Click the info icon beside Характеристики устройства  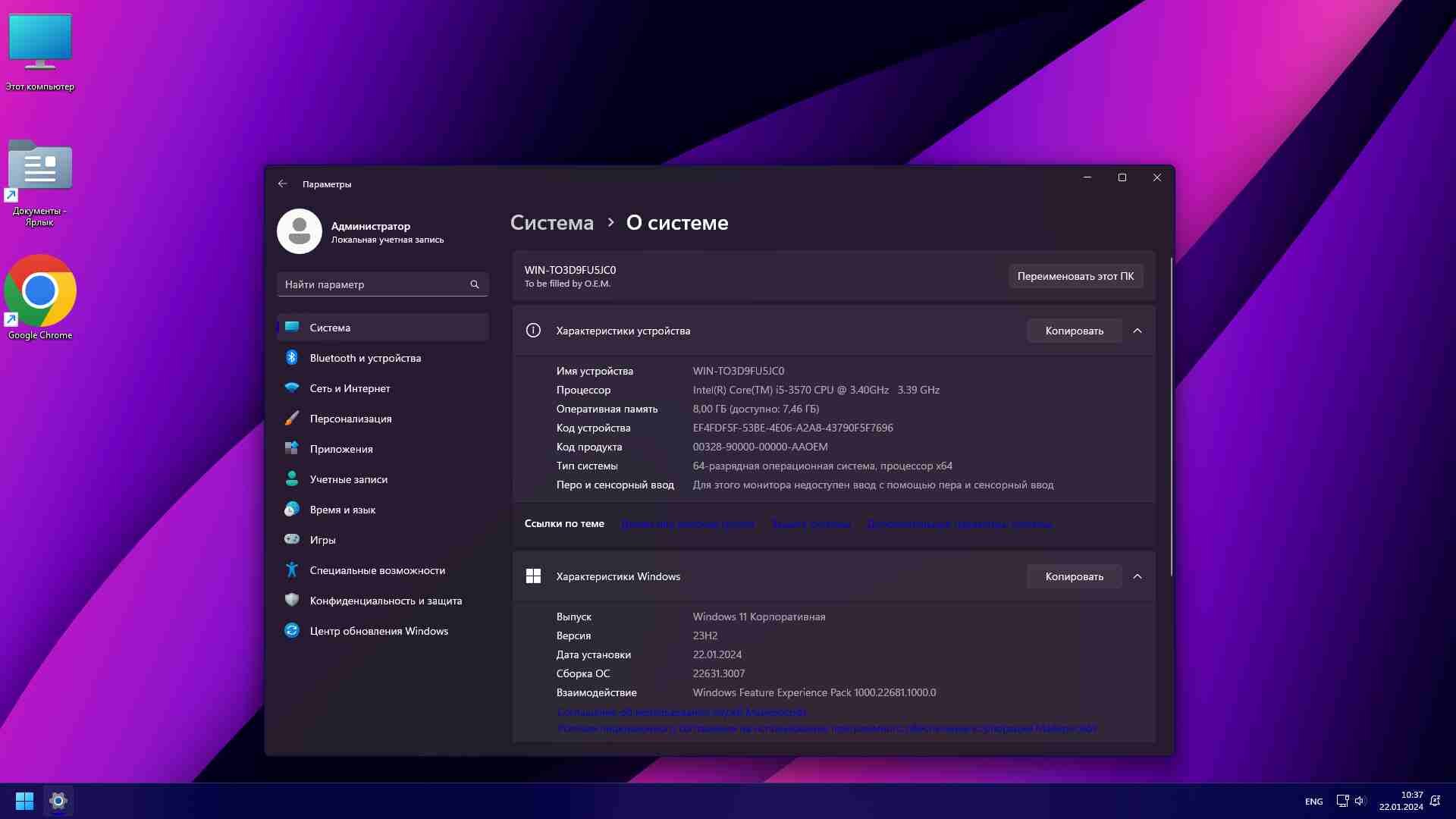click(533, 331)
